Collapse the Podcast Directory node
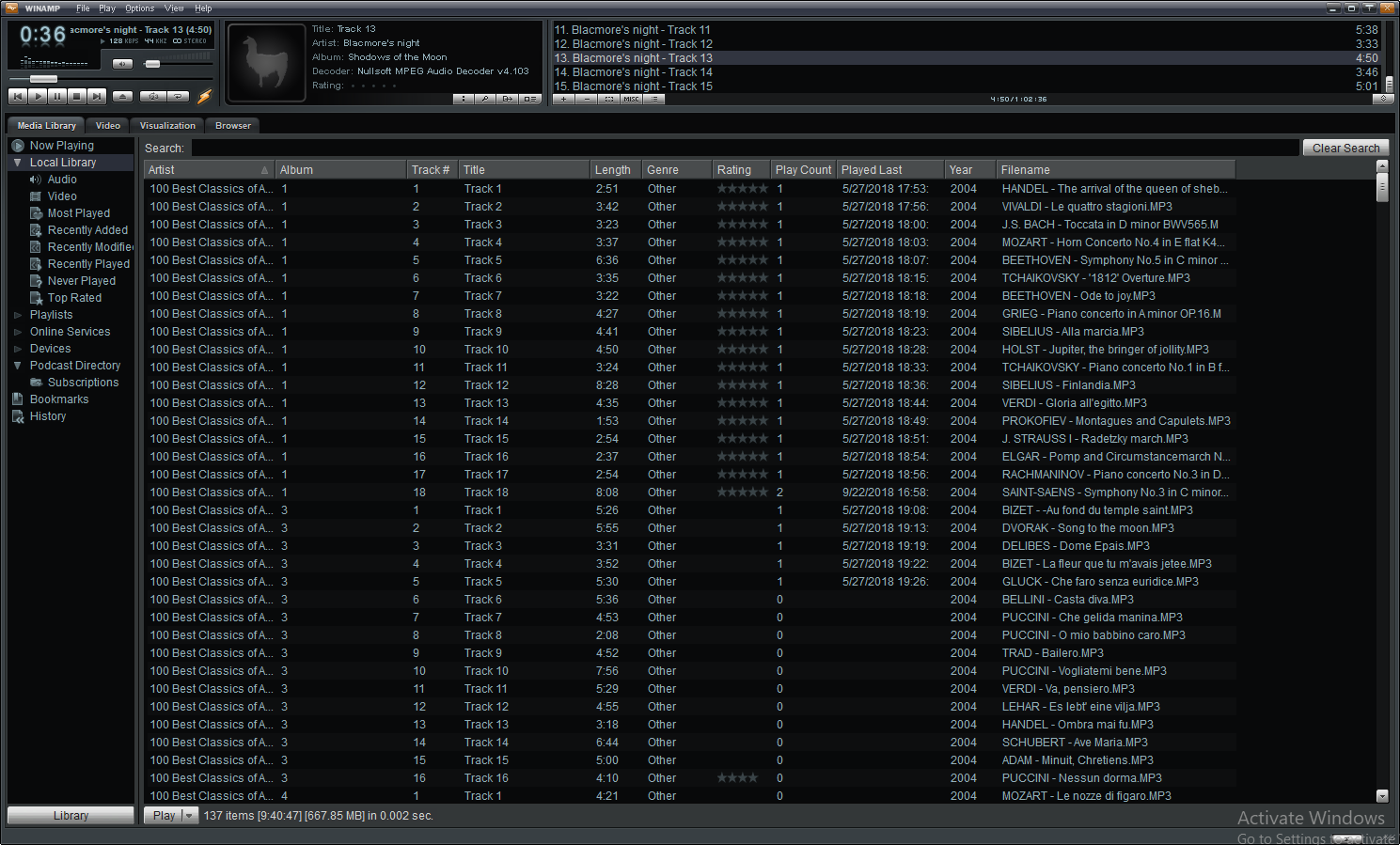 click(17, 366)
